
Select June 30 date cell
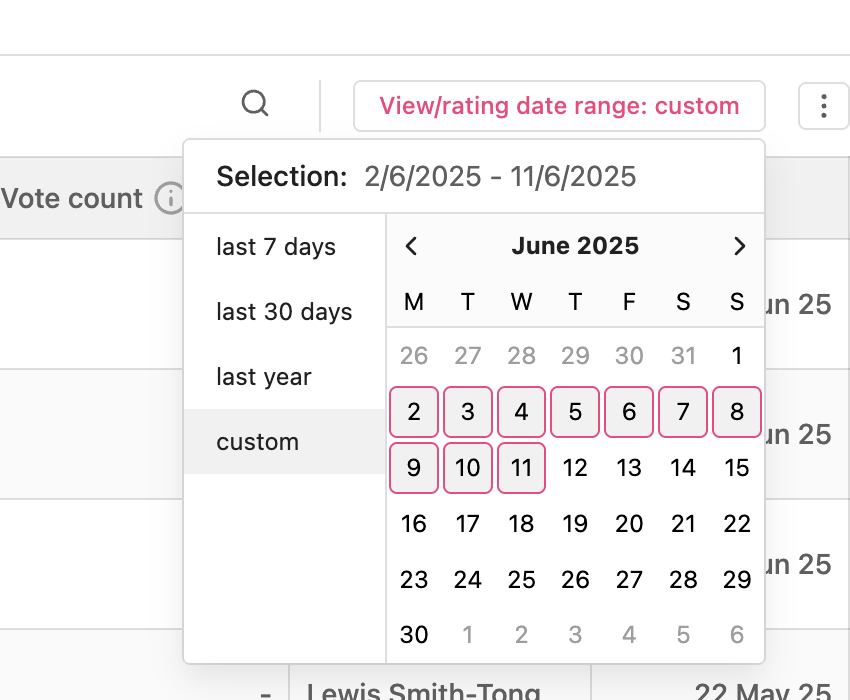tap(414, 635)
